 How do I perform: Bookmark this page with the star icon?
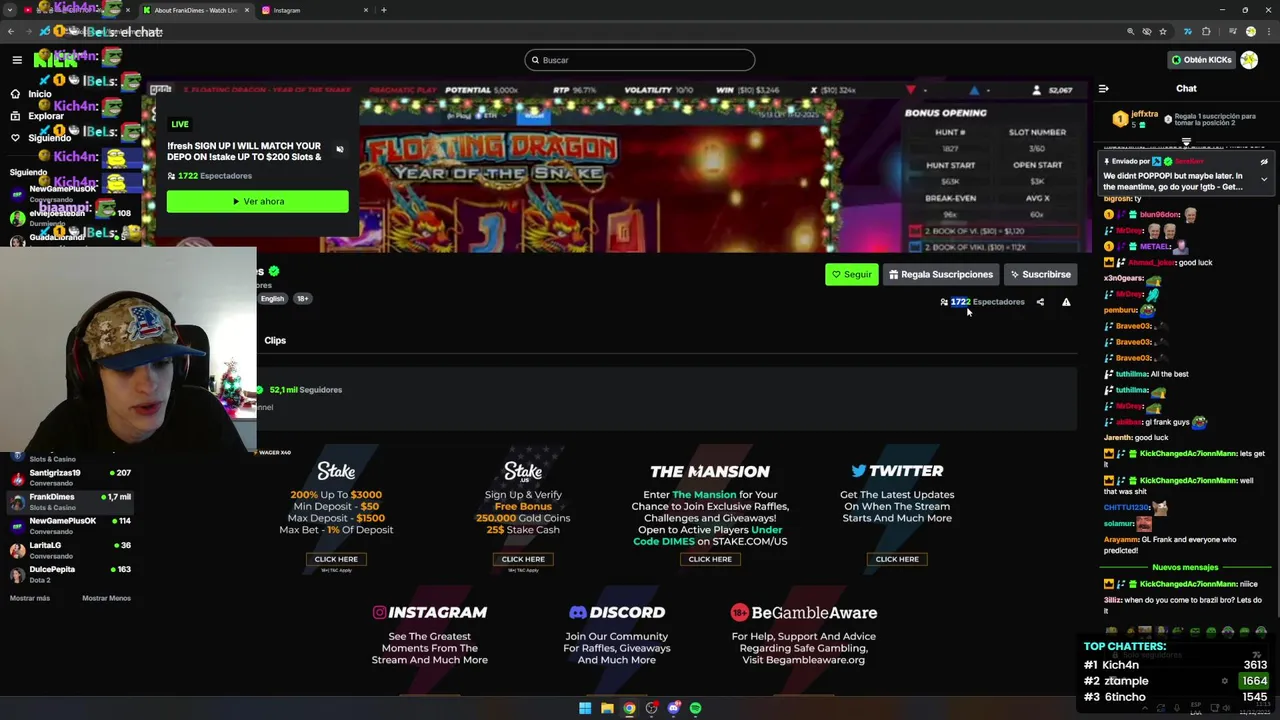coord(1163,32)
